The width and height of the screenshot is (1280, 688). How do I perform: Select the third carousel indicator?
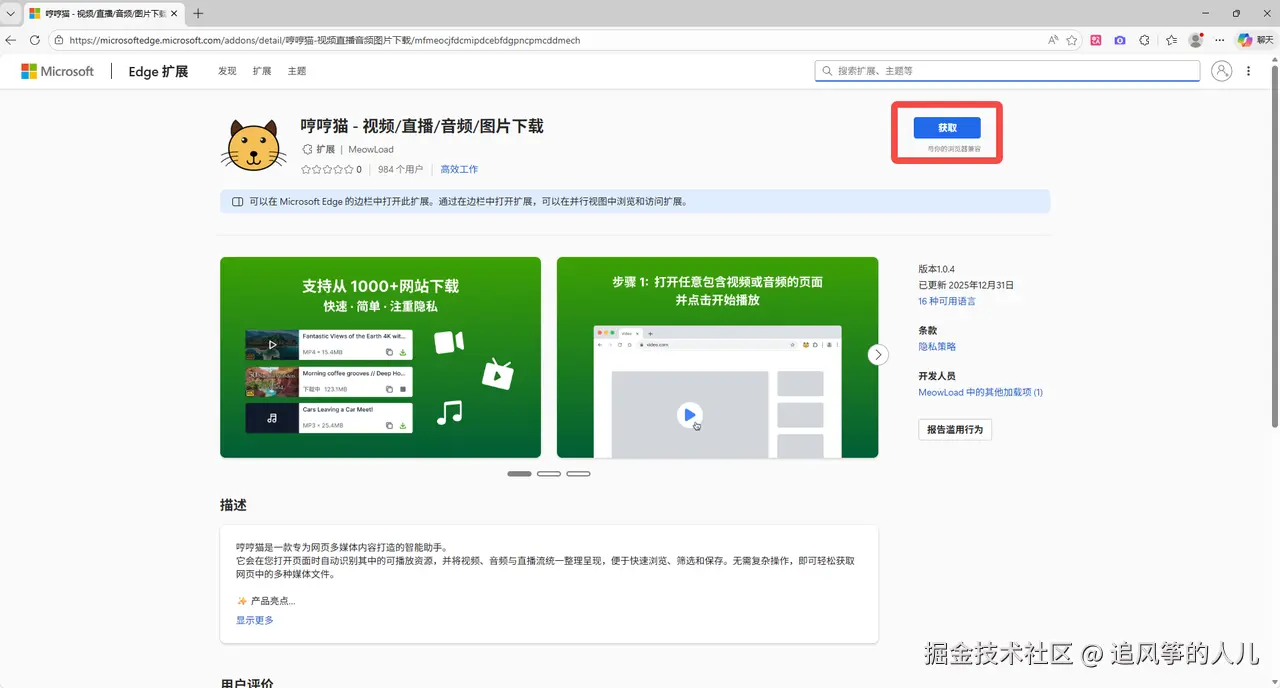click(x=578, y=473)
